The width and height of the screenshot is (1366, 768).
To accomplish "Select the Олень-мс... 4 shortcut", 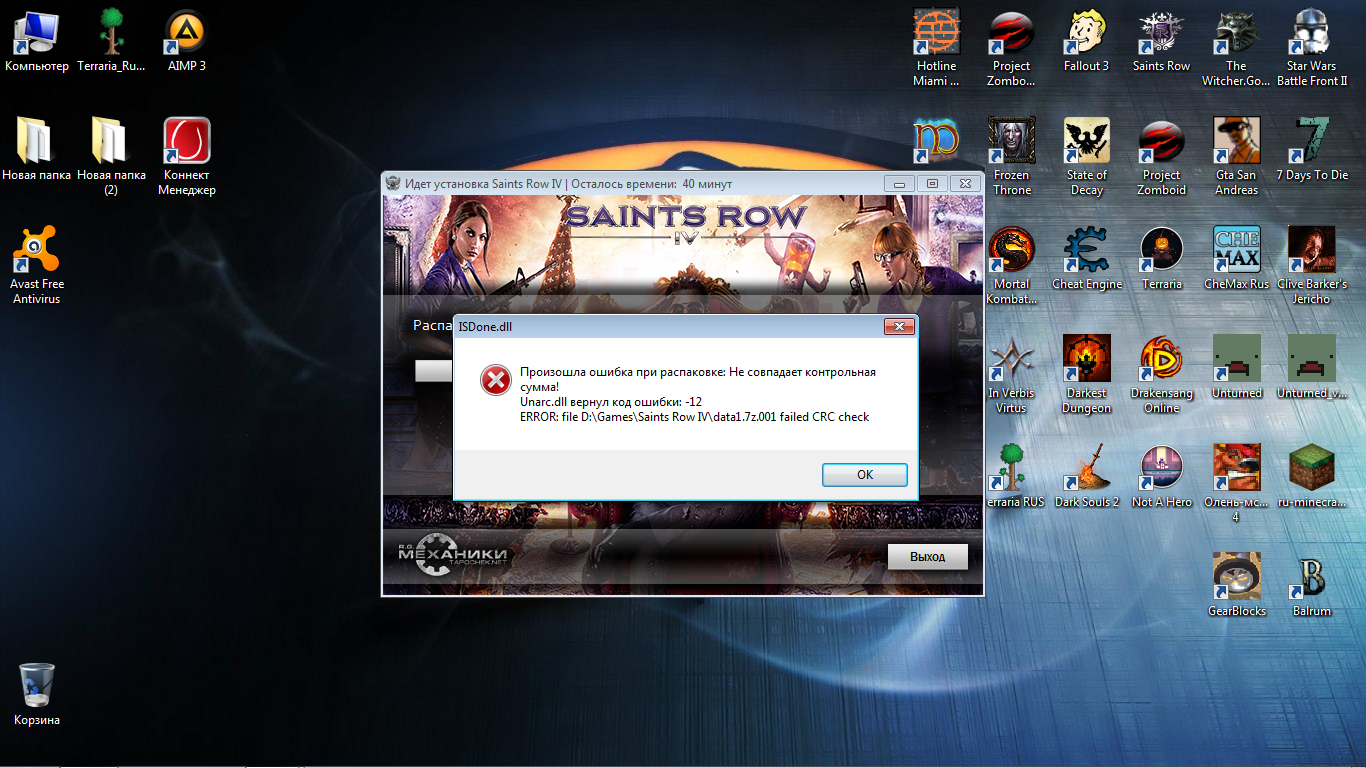I will tap(1236, 484).
